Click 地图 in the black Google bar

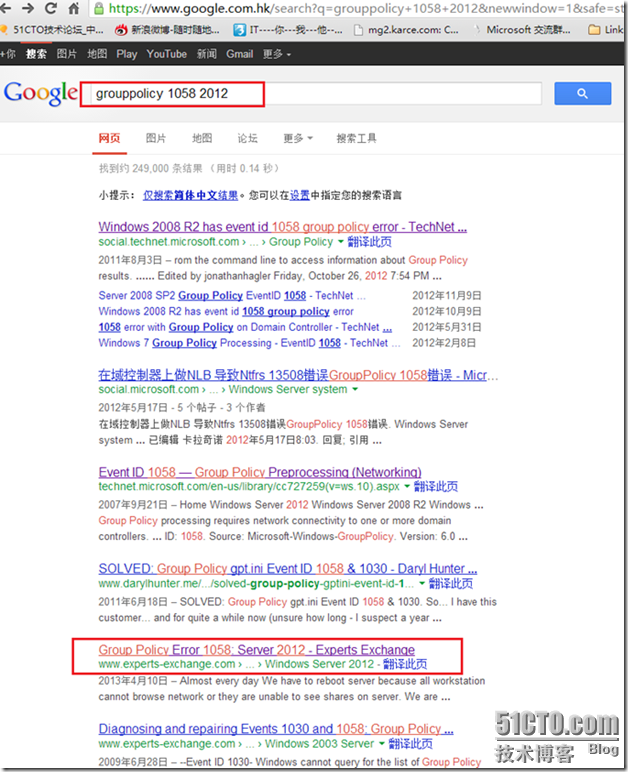(x=97, y=54)
